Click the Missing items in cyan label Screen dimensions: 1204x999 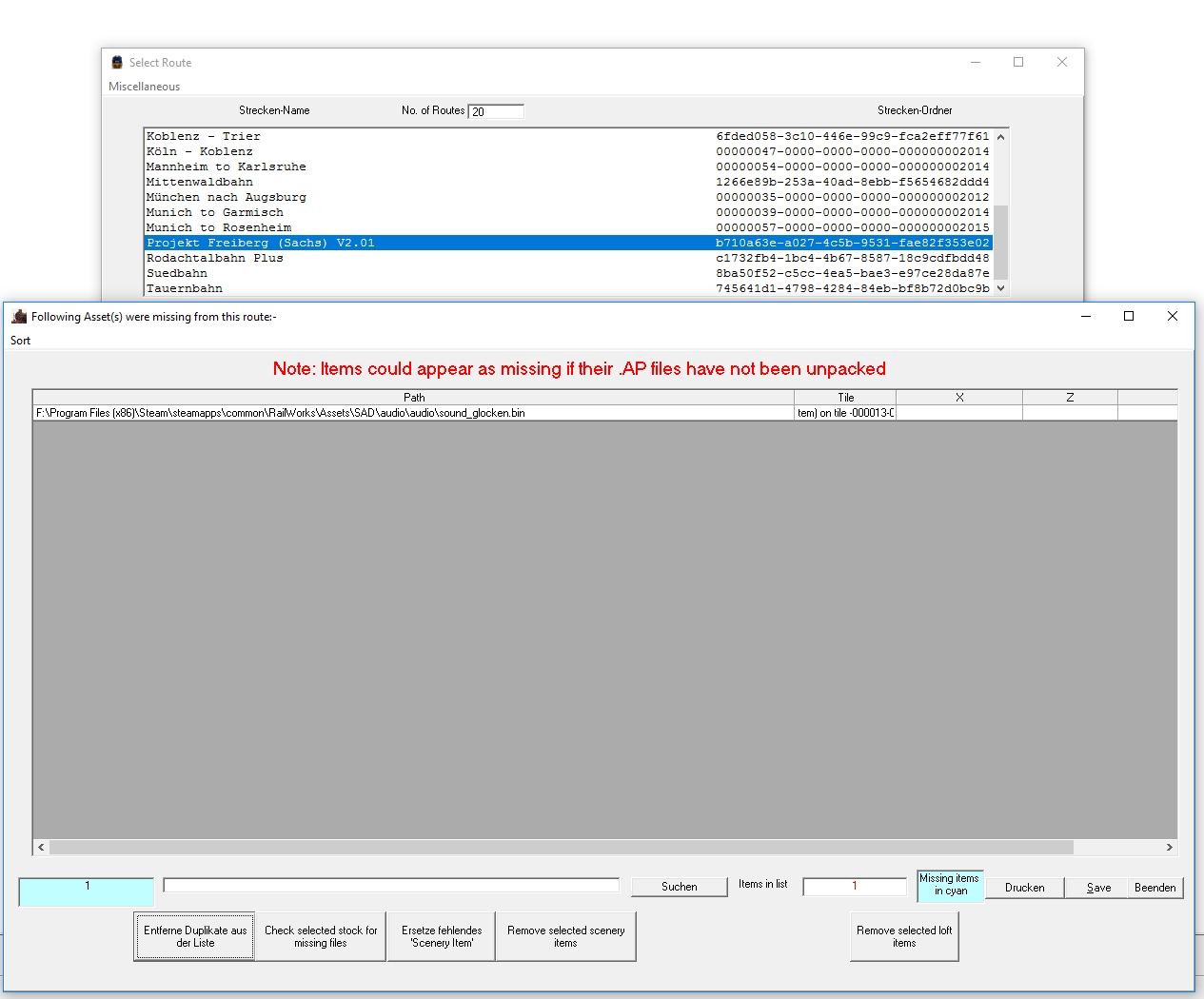pos(950,886)
